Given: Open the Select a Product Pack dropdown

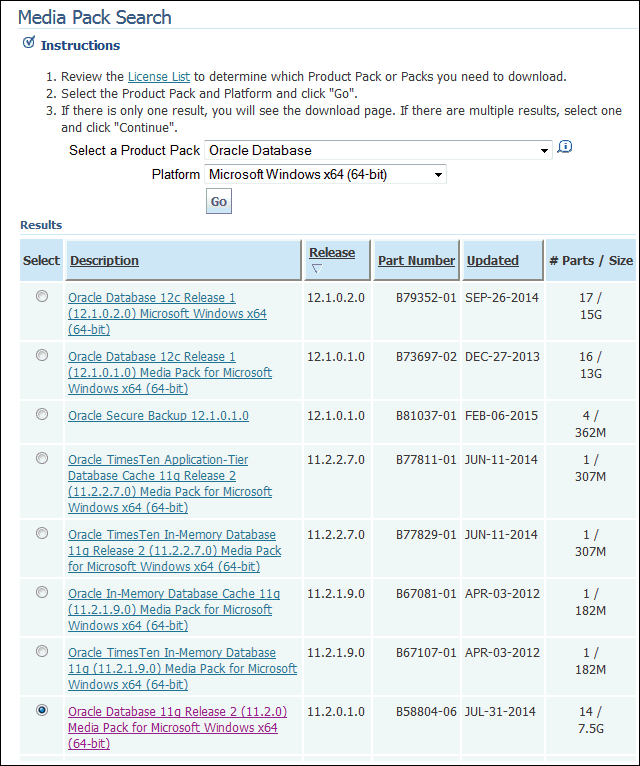Looking at the screenshot, I should 378,150.
